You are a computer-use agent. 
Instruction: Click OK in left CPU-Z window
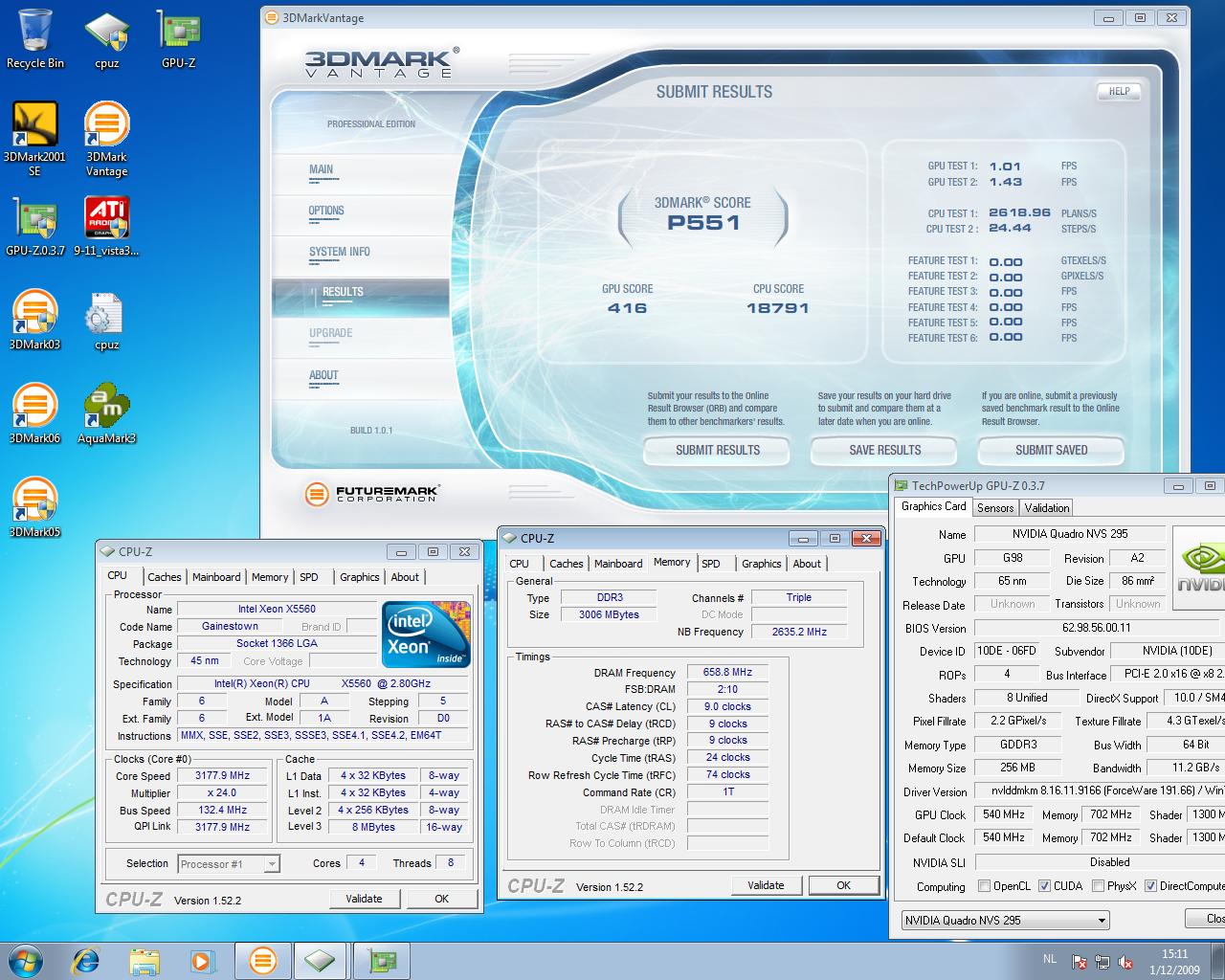pos(441,899)
